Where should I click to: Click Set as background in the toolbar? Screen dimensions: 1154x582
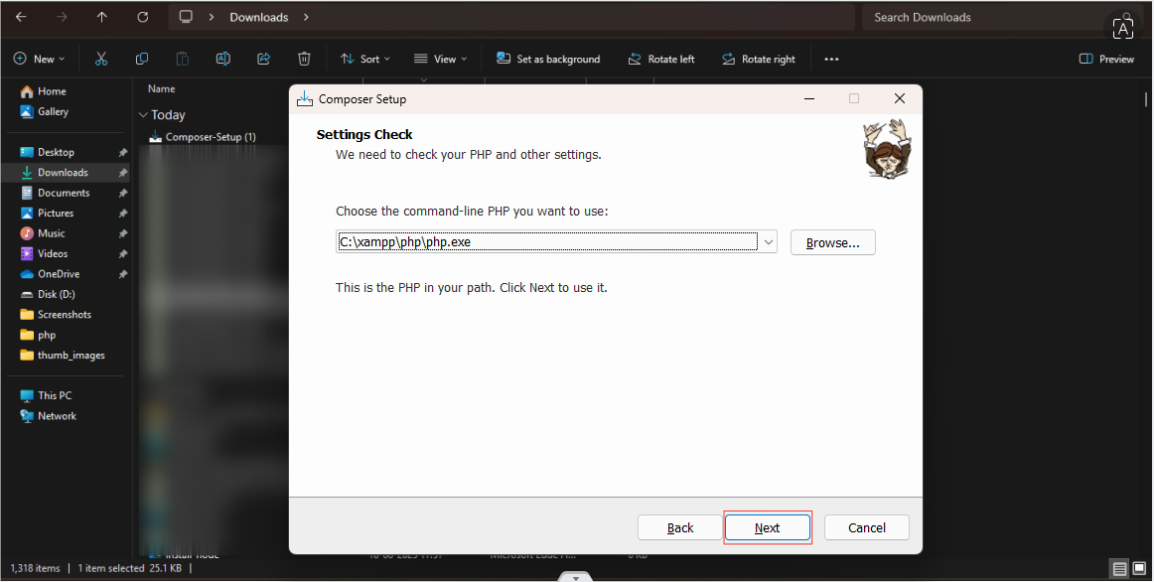pos(548,59)
